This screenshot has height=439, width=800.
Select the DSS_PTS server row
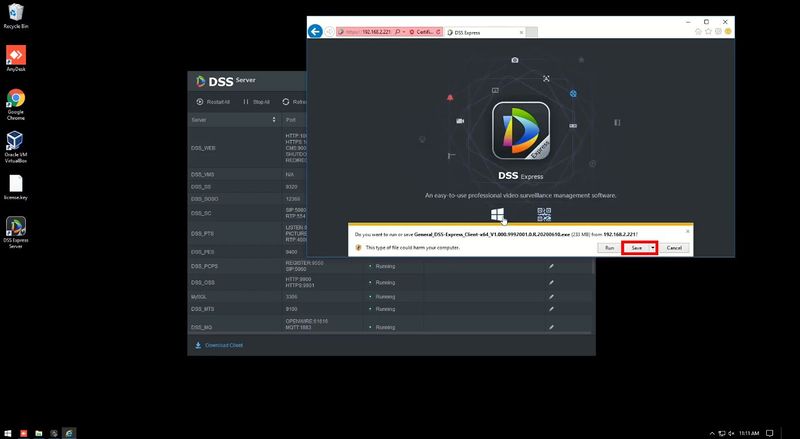pos(247,234)
